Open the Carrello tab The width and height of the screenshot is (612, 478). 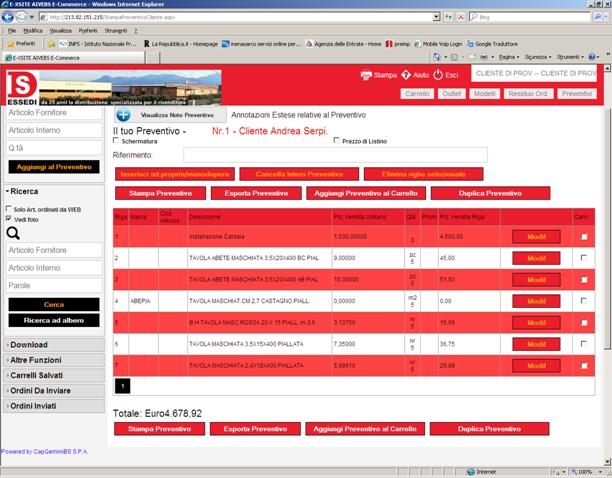point(417,94)
